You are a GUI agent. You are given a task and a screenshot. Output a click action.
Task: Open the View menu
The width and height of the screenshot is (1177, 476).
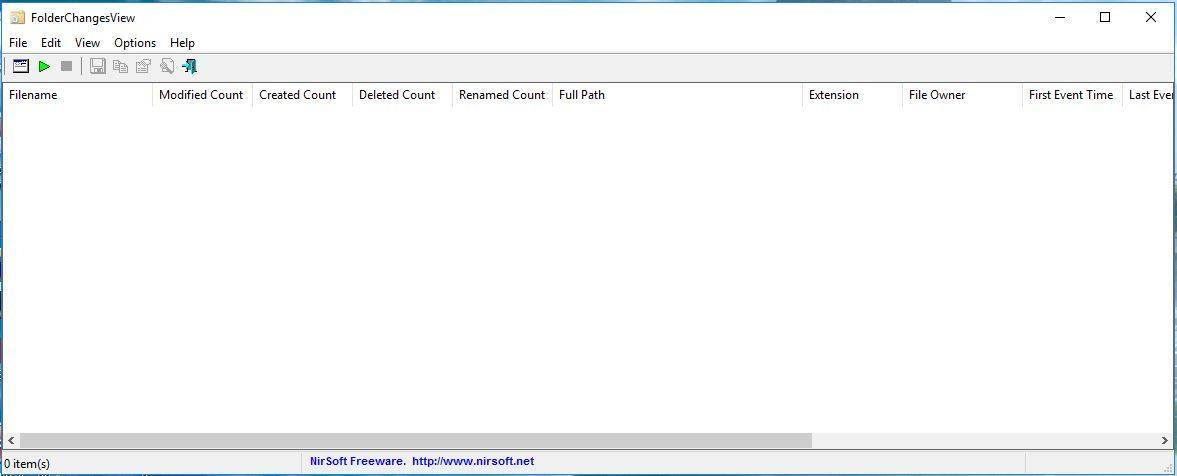pyautogui.click(x=87, y=43)
